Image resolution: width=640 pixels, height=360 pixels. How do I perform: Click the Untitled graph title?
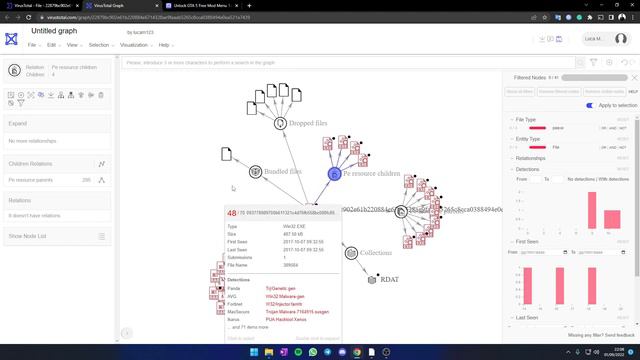pyautogui.click(x=54, y=31)
